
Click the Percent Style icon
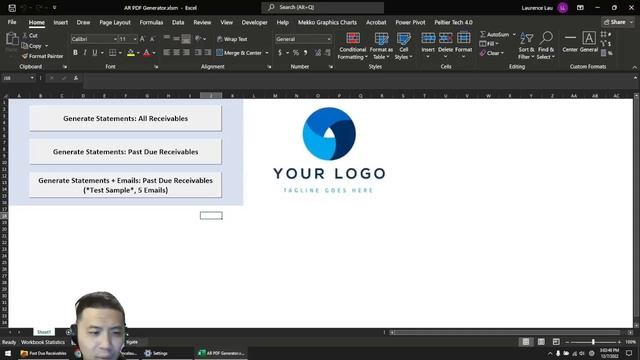(296, 53)
